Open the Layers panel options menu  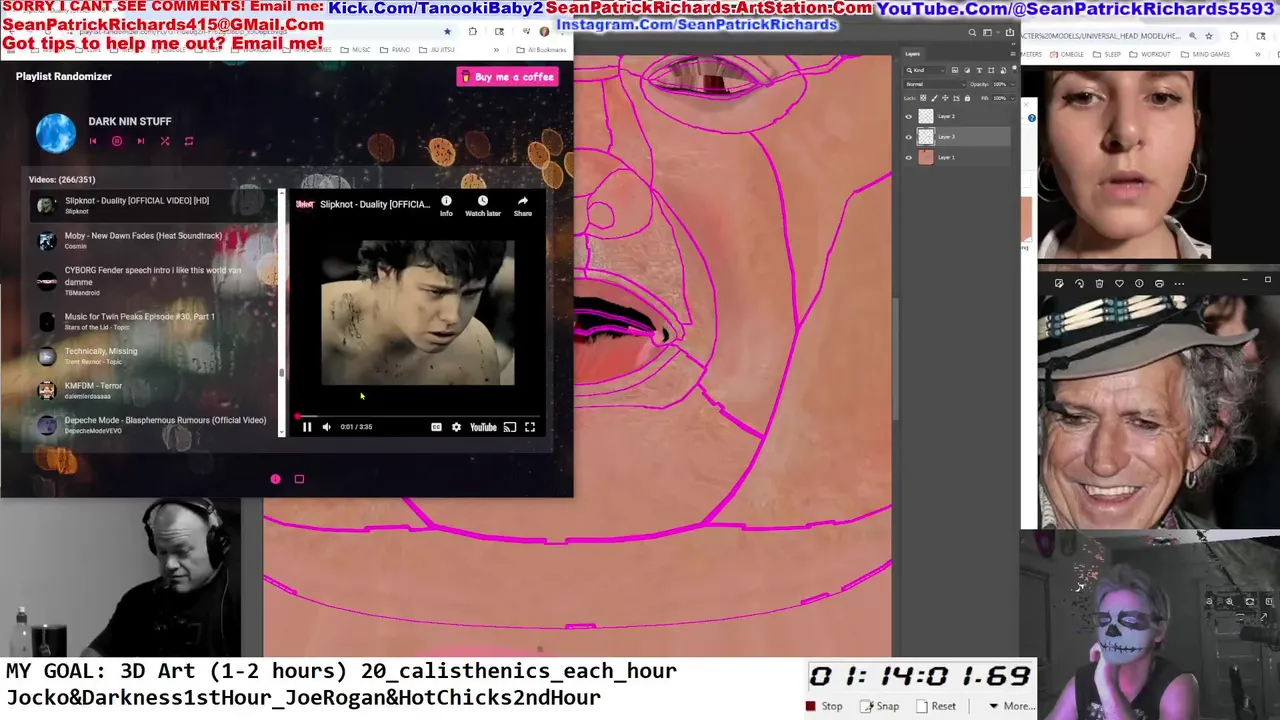1013,54
